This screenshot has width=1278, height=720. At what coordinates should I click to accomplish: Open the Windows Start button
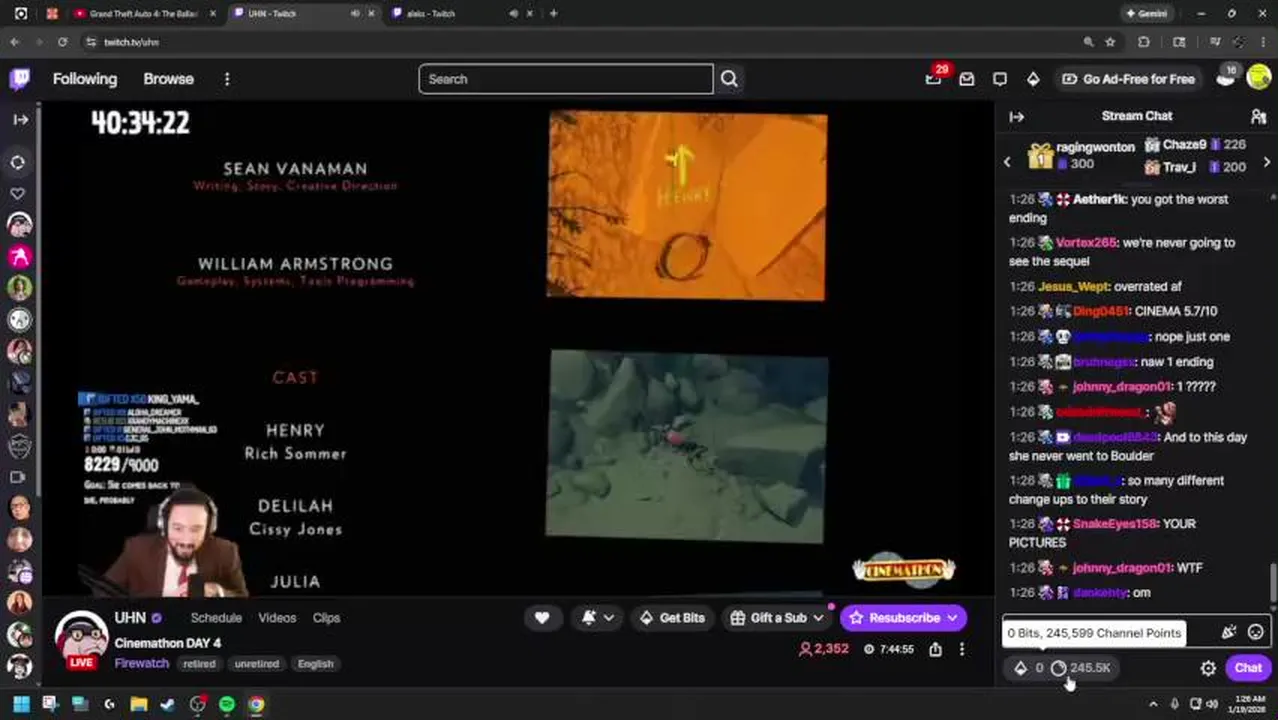tap(20, 704)
